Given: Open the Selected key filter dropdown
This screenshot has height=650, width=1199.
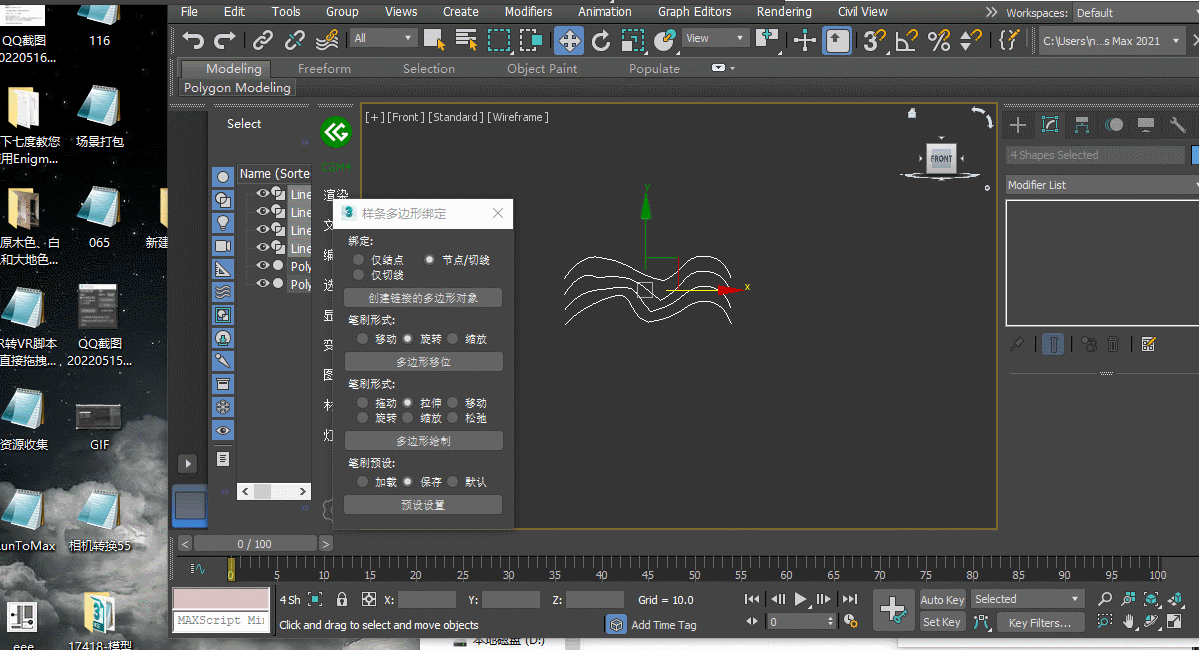Looking at the screenshot, I should [1027, 599].
